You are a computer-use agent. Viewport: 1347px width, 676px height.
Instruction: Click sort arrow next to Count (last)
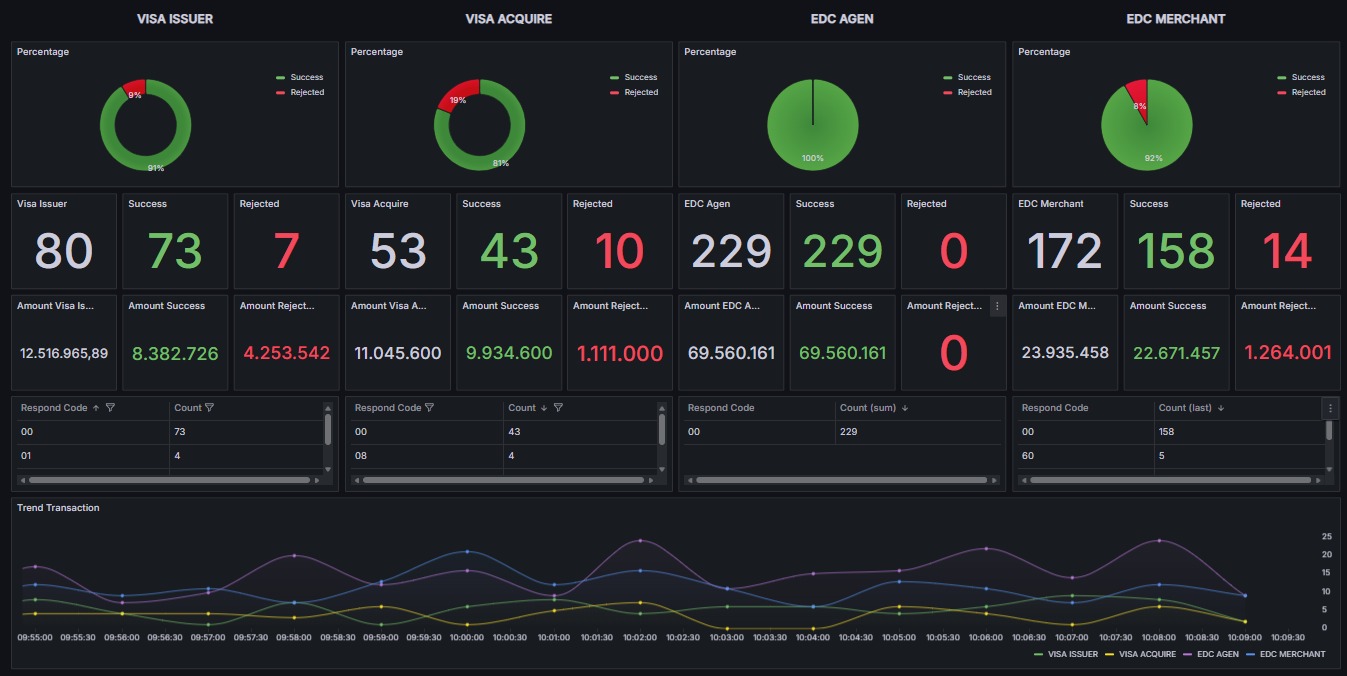tap(1221, 408)
